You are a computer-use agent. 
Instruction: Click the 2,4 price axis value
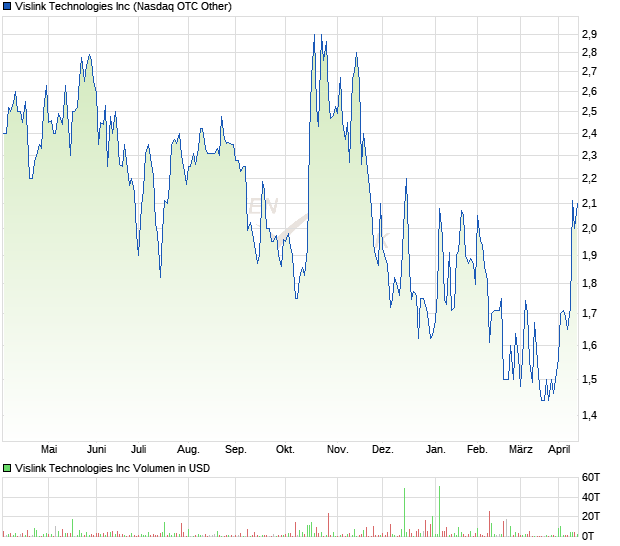coord(589,133)
